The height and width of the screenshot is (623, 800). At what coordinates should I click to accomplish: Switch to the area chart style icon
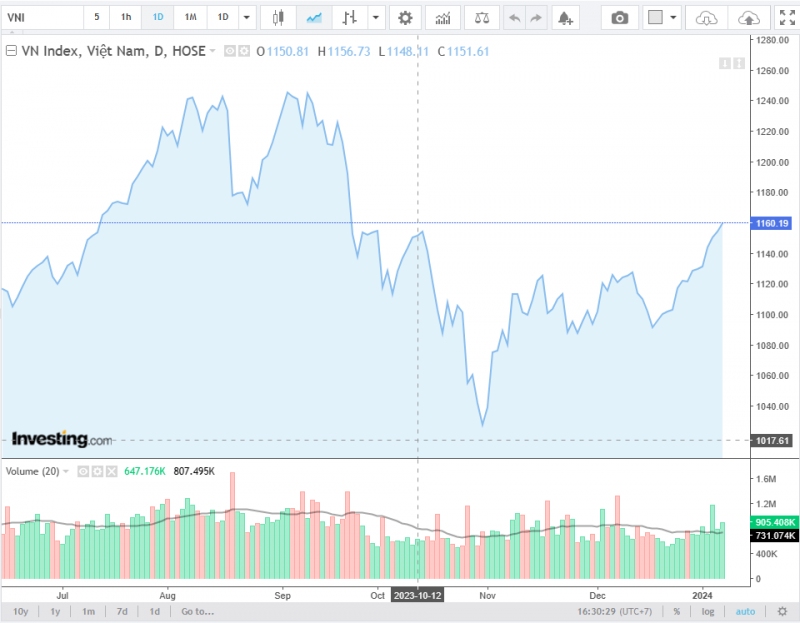314,18
